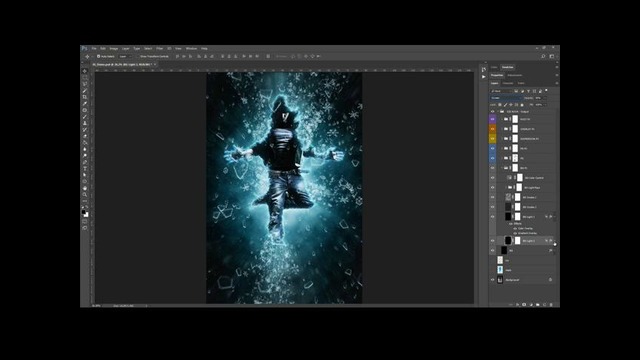Viewport: 640px width, 360px height.
Task: Open the Window menu
Action: click(191, 49)
